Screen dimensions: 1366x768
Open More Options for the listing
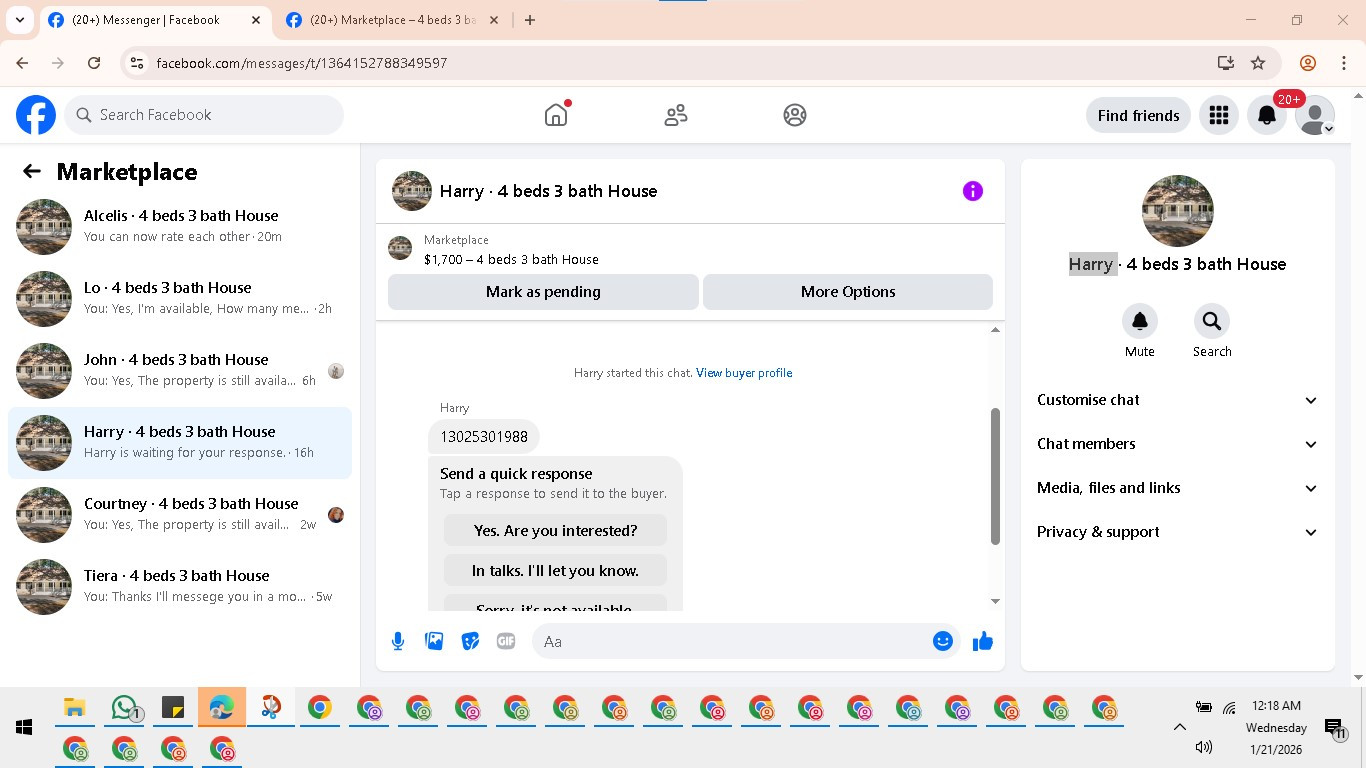(848, 292)
